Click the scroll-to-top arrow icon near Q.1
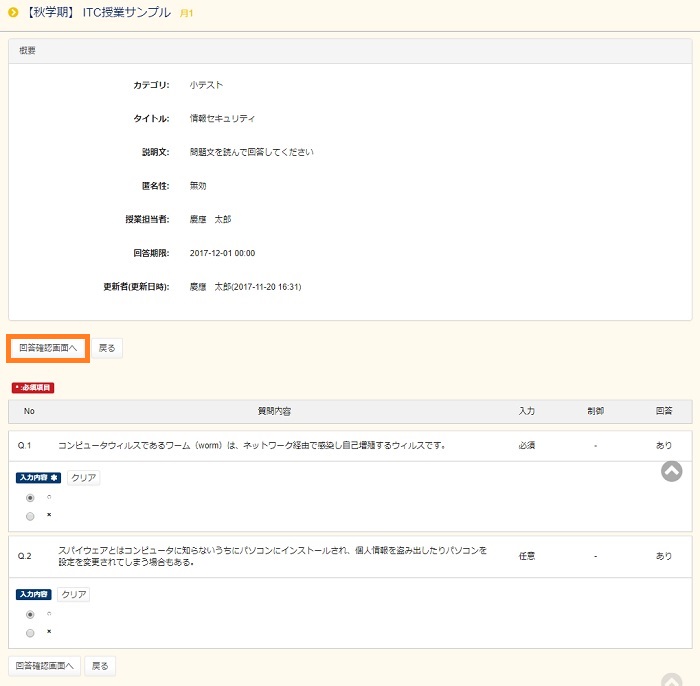Viewport: 700px width, 686px height. [x=671, y=471]
